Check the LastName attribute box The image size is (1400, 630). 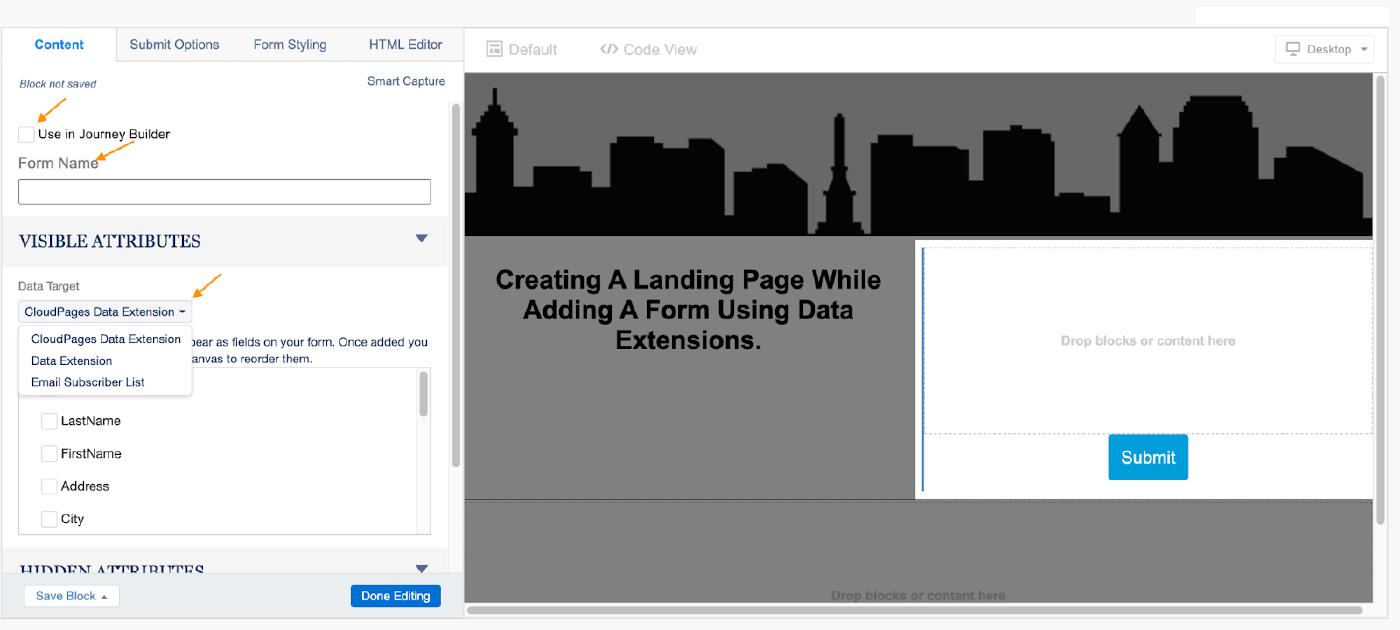click(49, 421)
